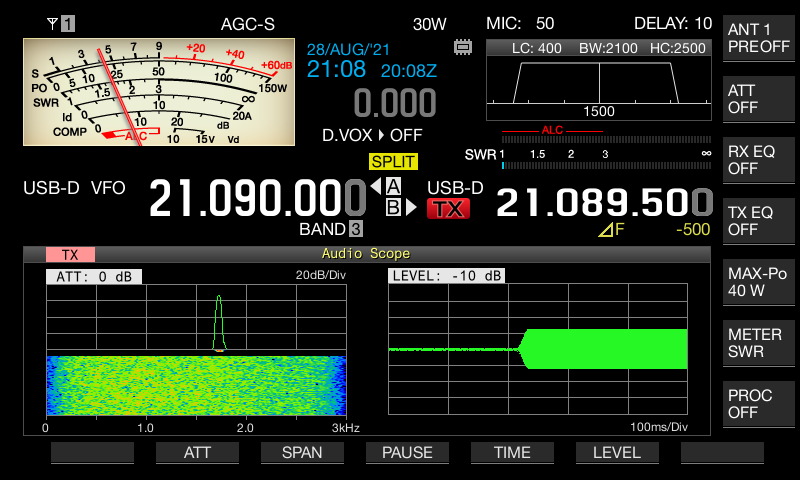Image resolution: width=800 pixels, height=480 pixels.
Task: Click the 3kHz span axis label
Action: pos(345,428)
